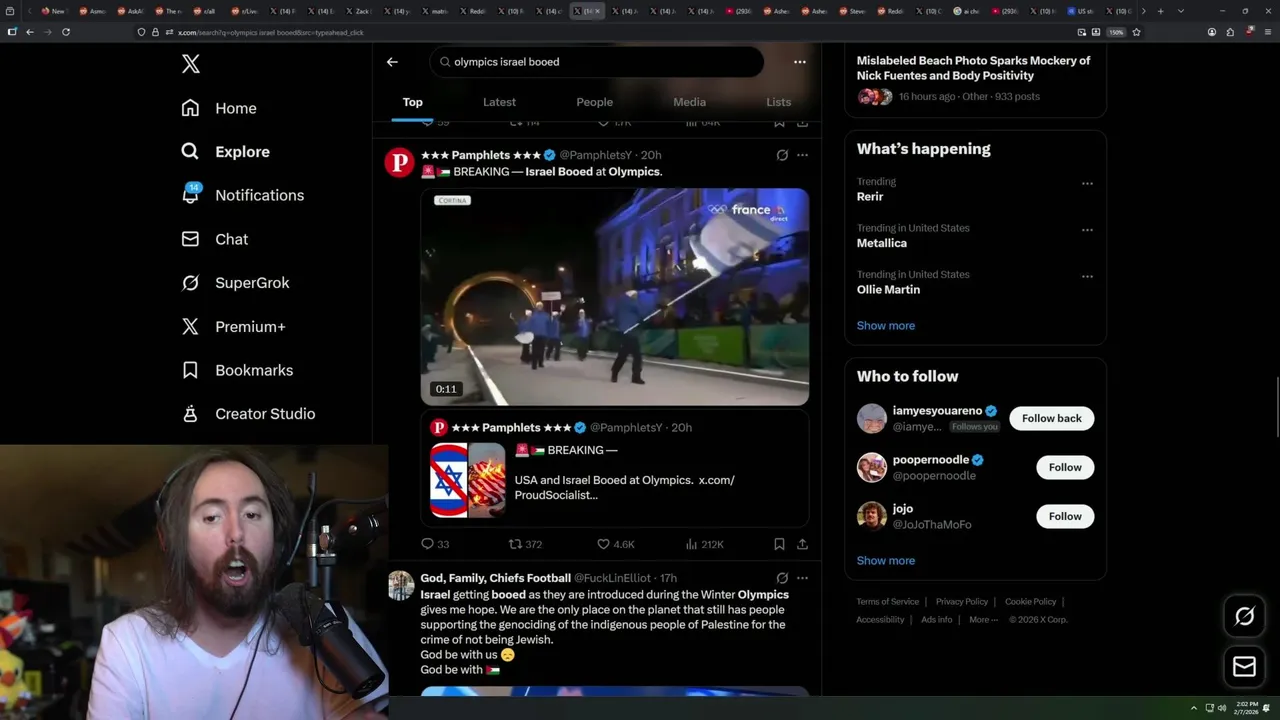Screen dimensions: 1280x720
Task: Bookmark page using address bar star
Action: coord(1136,32)
